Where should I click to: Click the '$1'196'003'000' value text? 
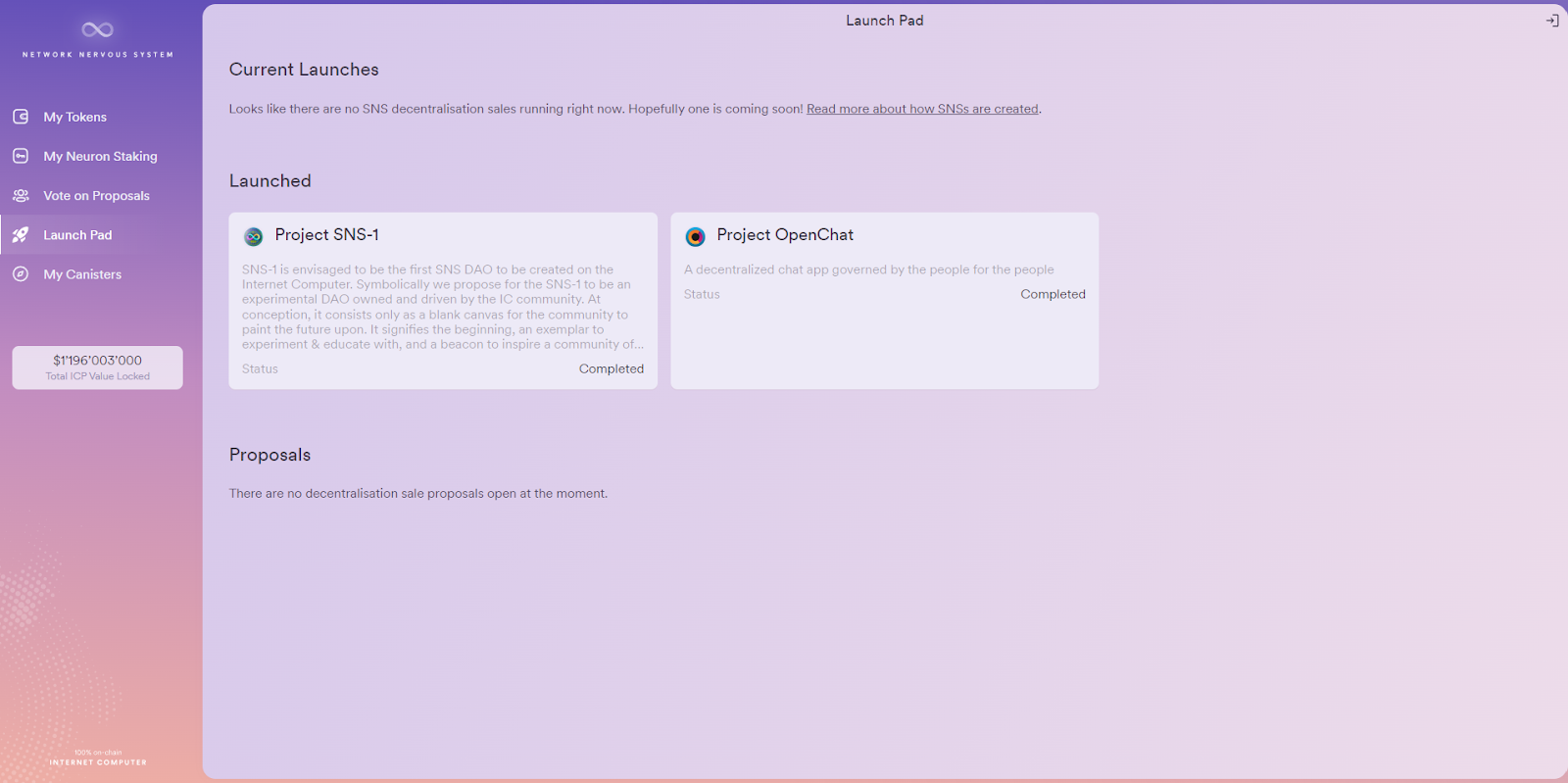[98, 361]
